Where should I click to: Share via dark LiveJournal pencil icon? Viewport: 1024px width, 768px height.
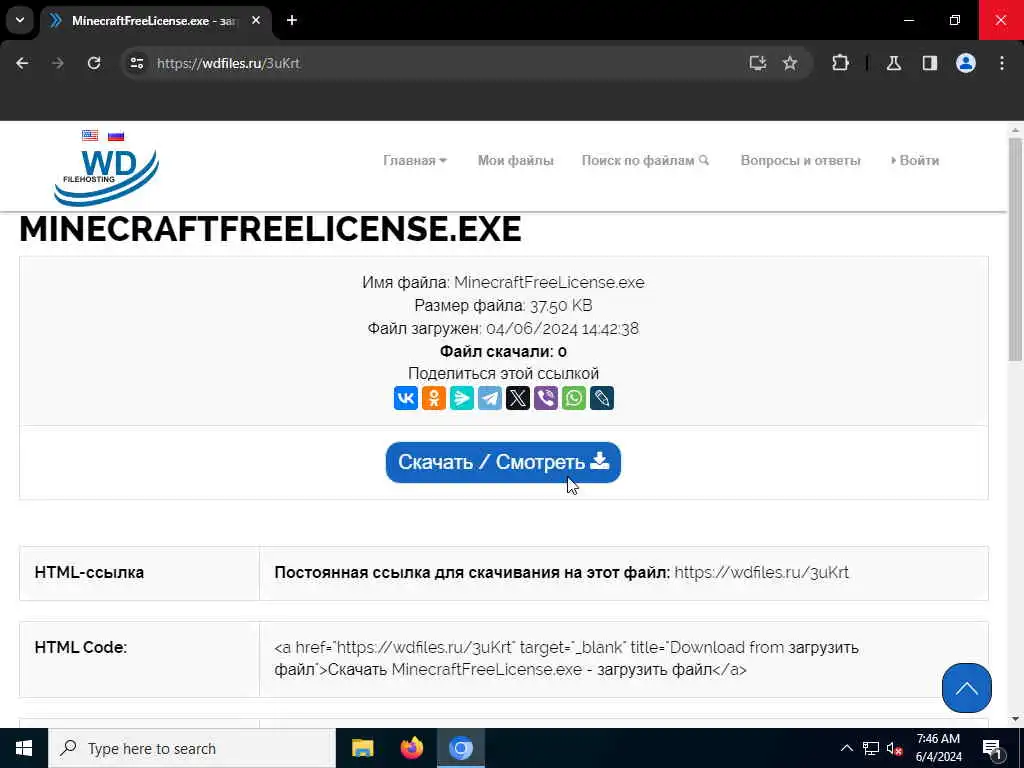(602, 398)
